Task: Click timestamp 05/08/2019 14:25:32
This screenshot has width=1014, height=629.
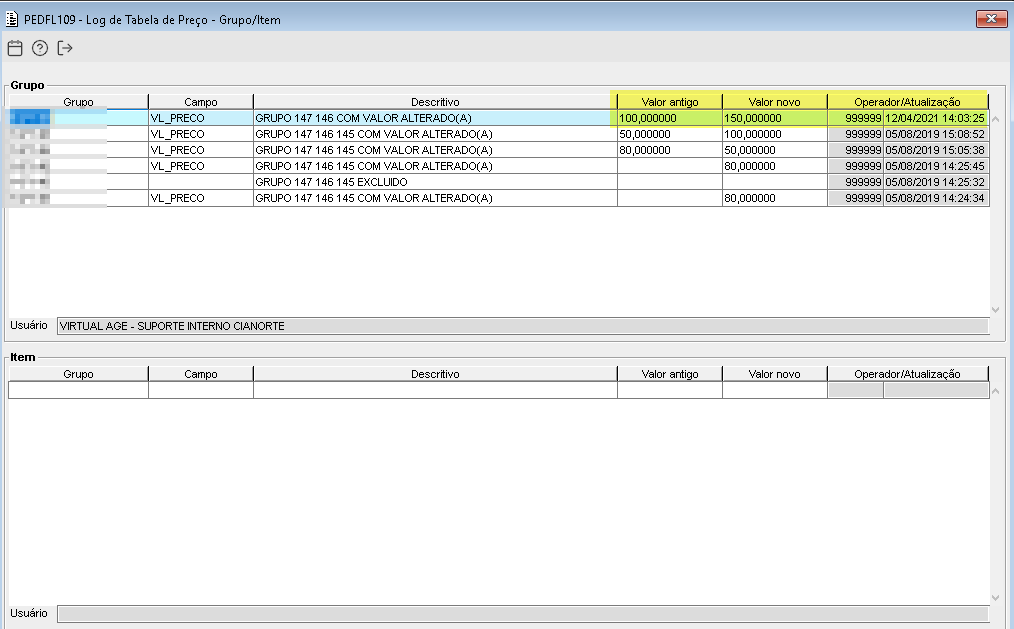Action: tap(935, 182)
